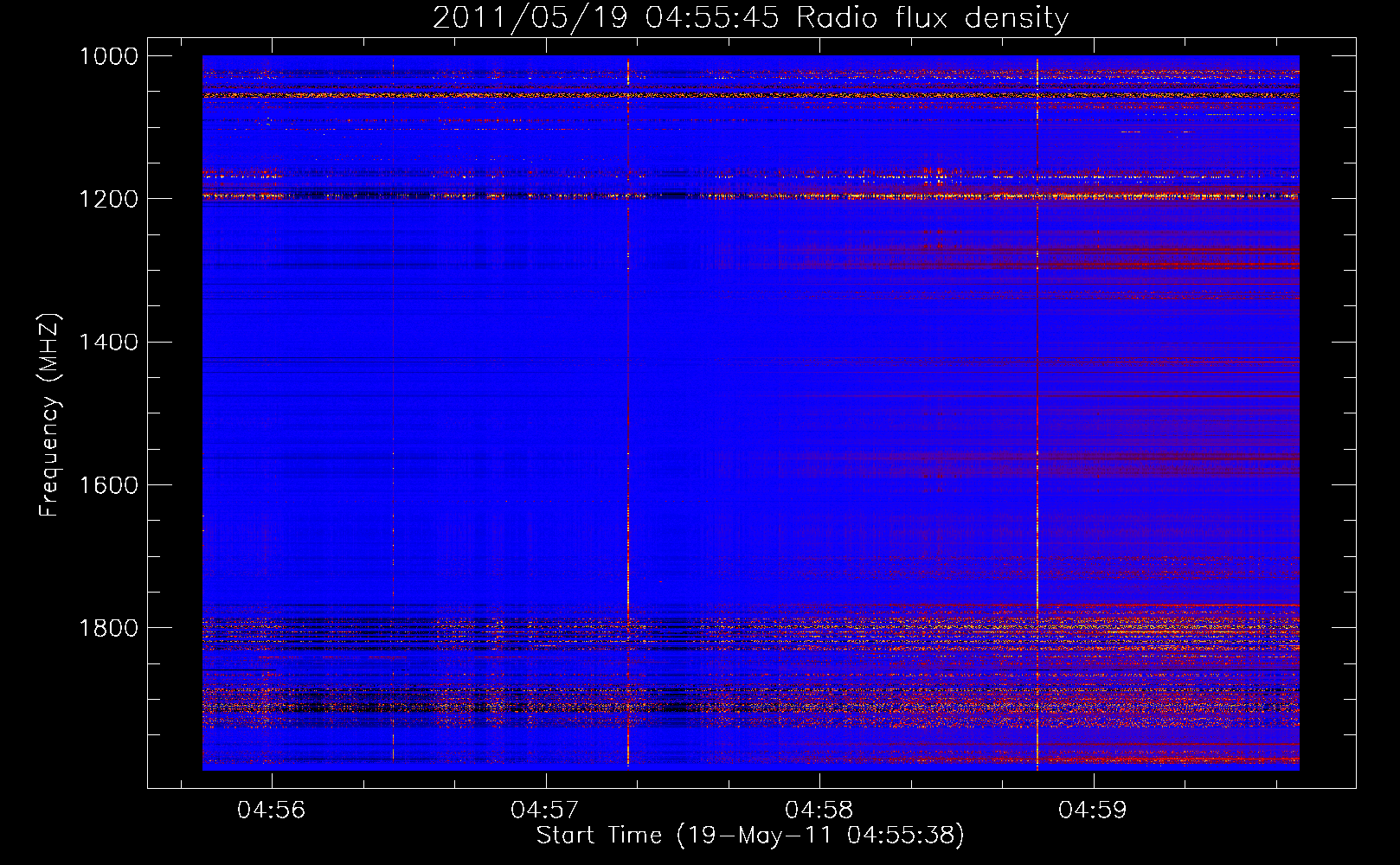Click the 04:56 time tick label

tap(272, 811)
